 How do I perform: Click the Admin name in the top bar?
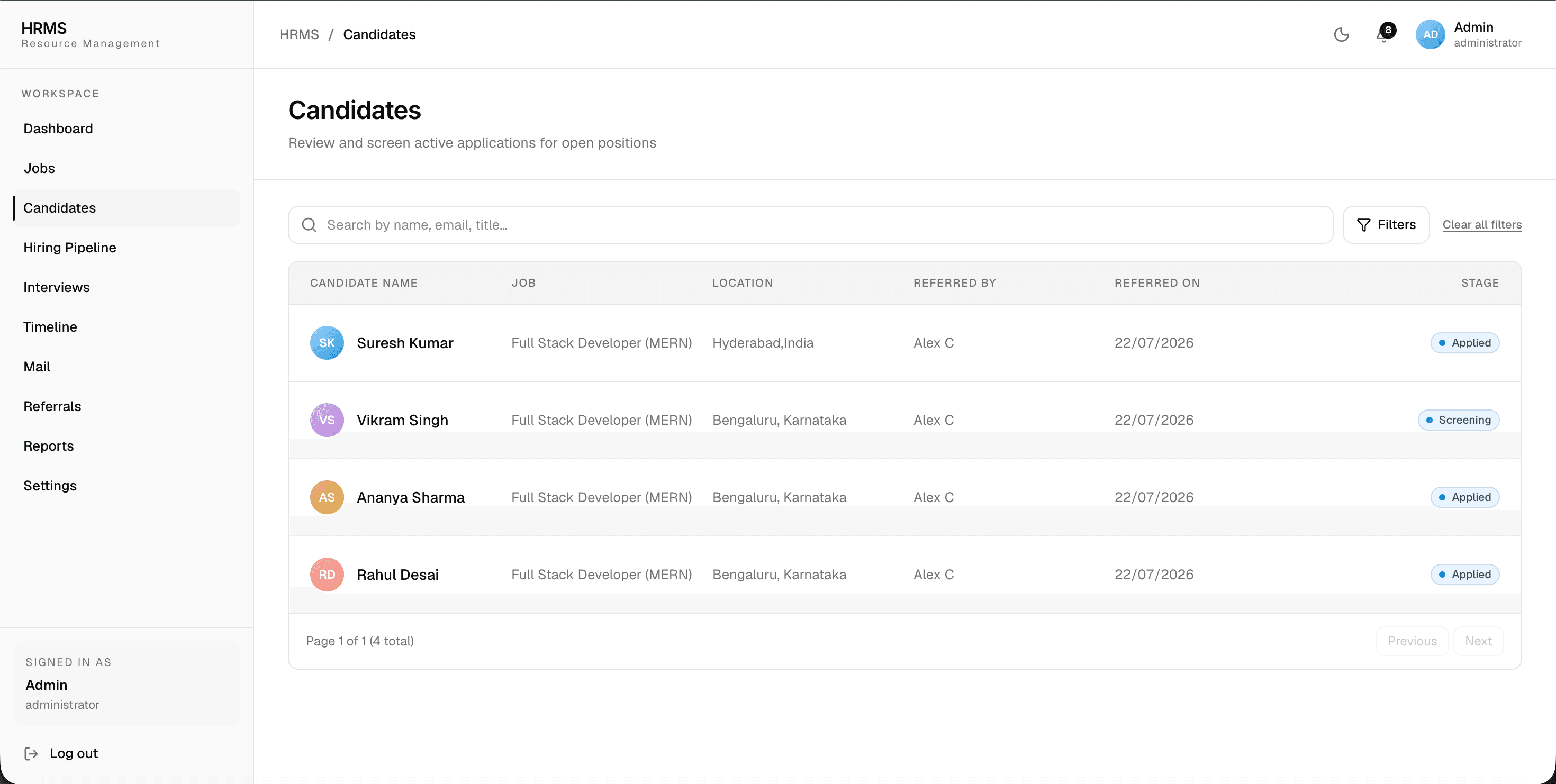pos(1473,27)
